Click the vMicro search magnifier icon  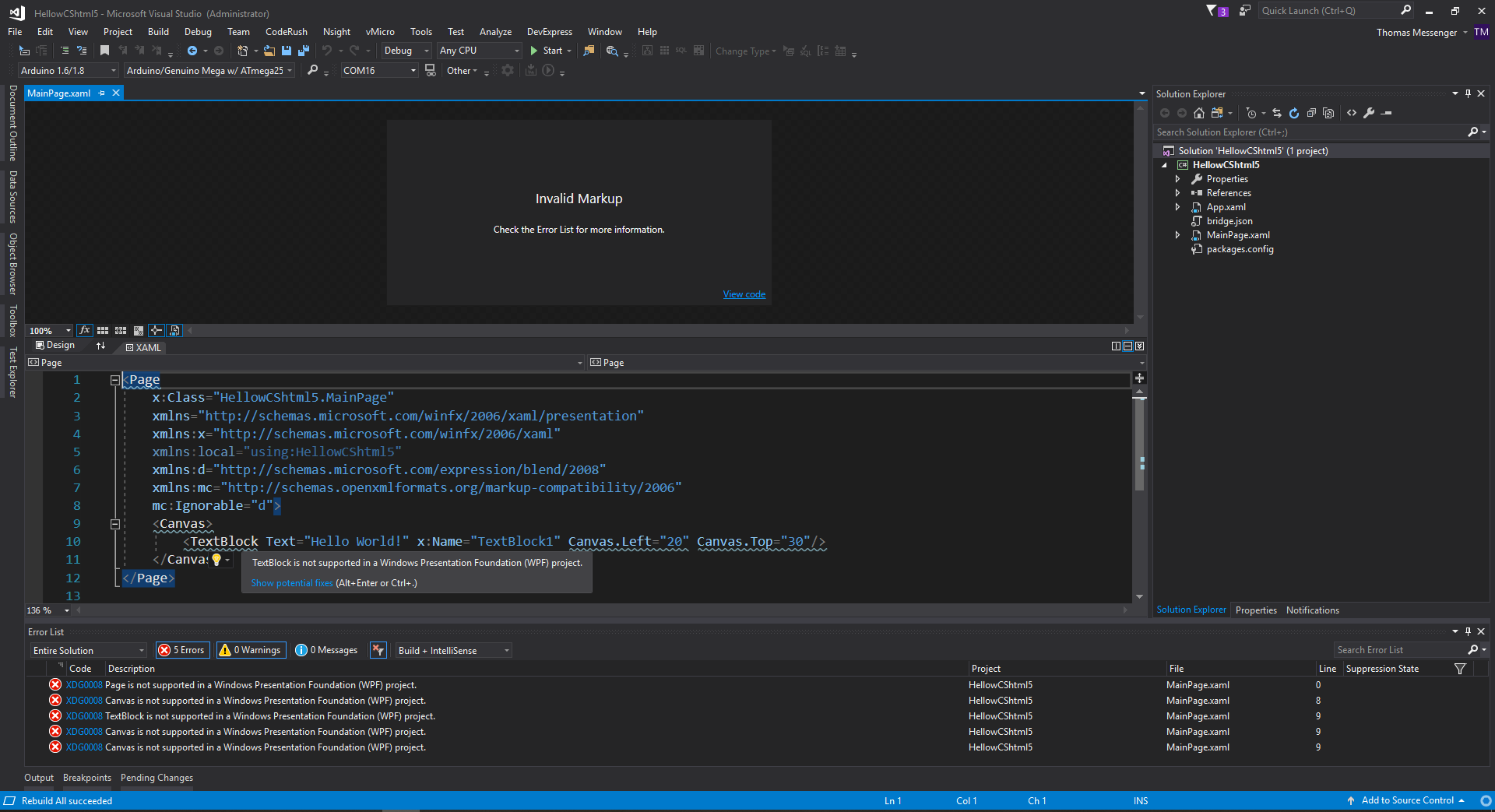313,70
